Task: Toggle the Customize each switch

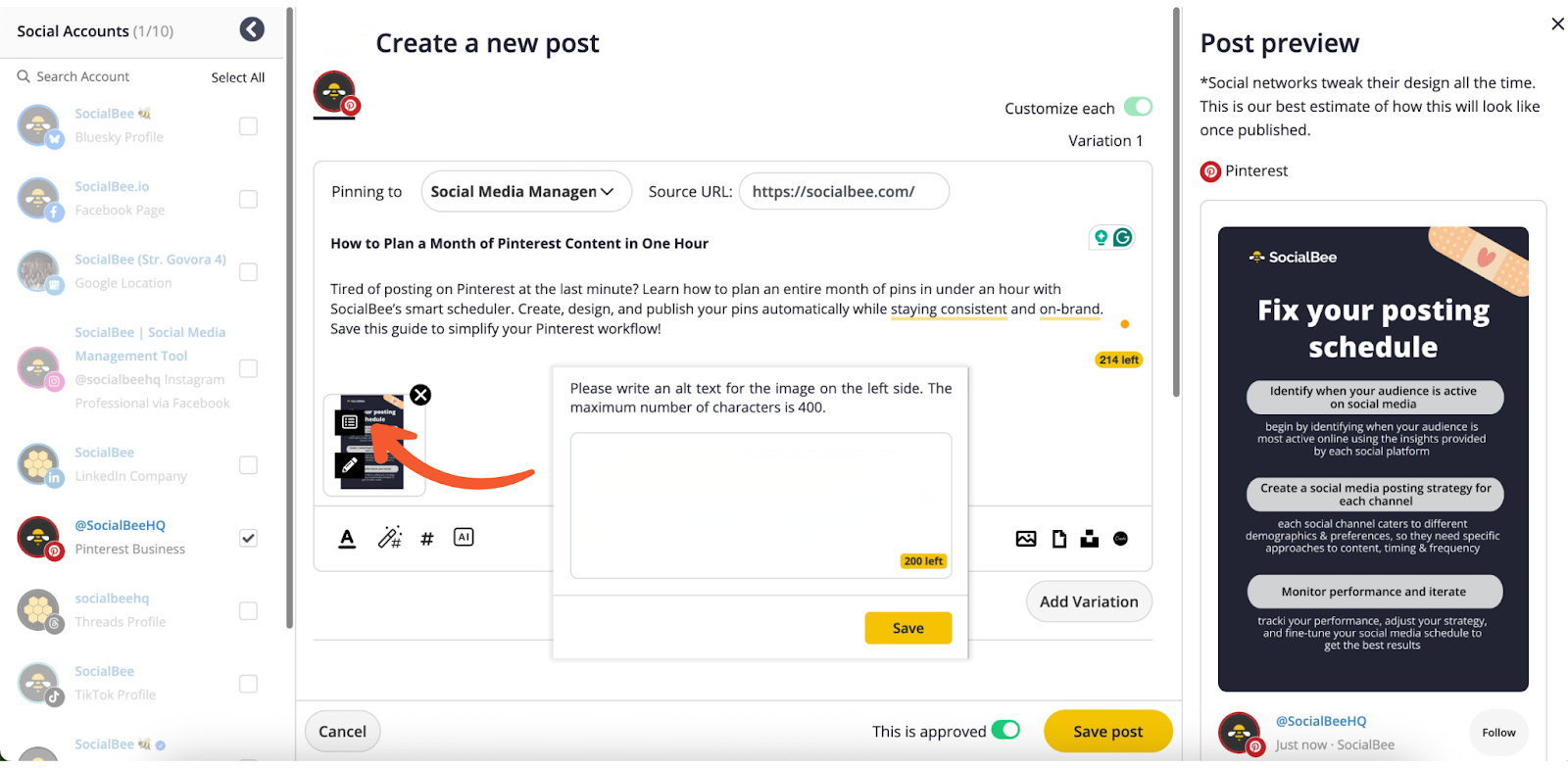Action: (x=1138, y=107)
